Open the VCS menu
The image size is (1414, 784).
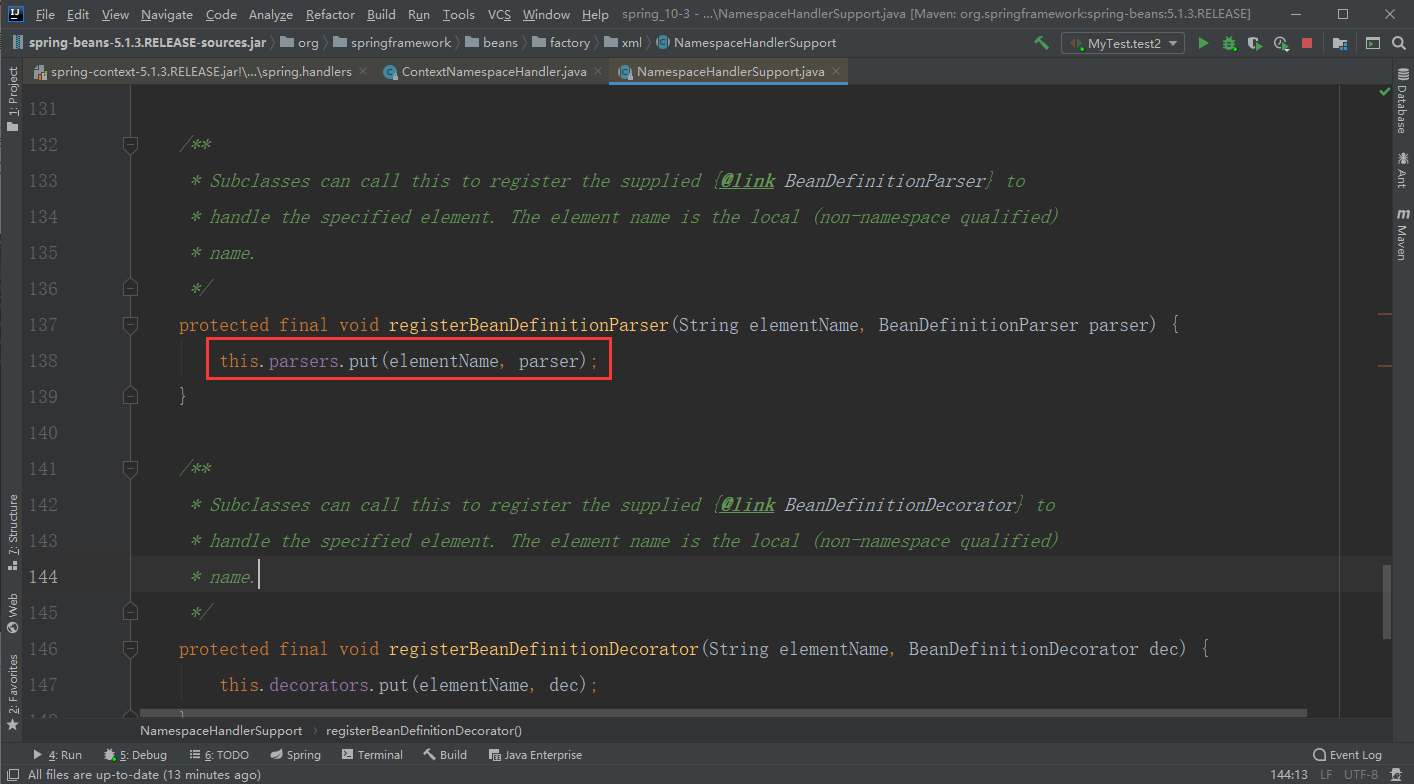click(x=499, y=15)
